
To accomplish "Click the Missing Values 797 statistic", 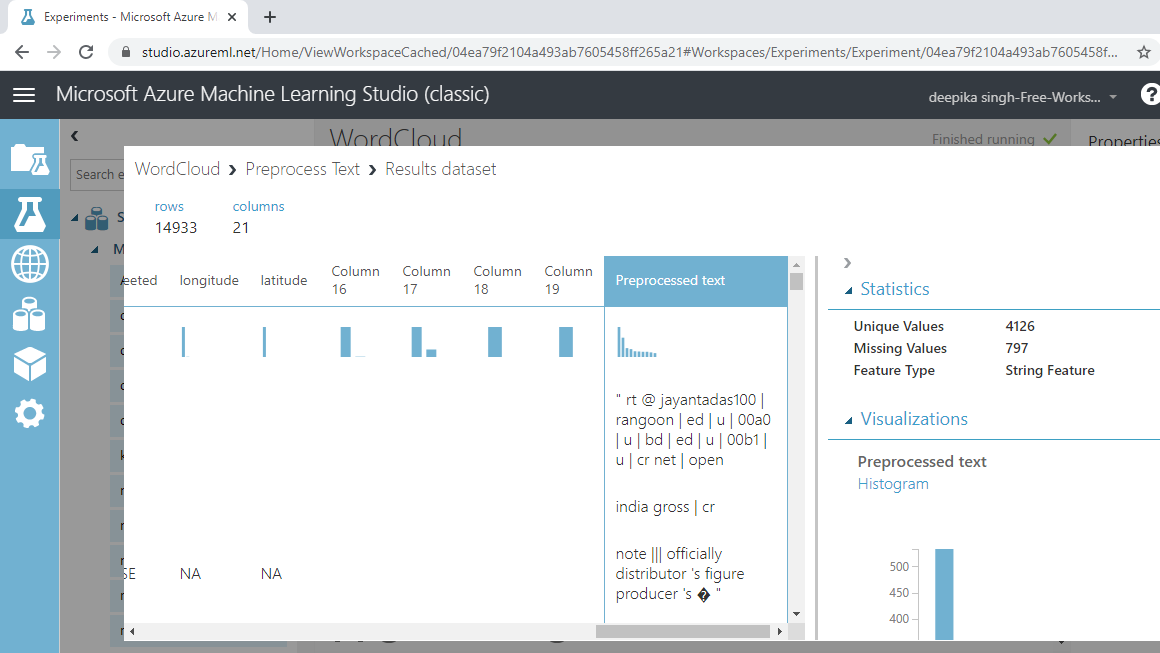I will click(1016, 348).
